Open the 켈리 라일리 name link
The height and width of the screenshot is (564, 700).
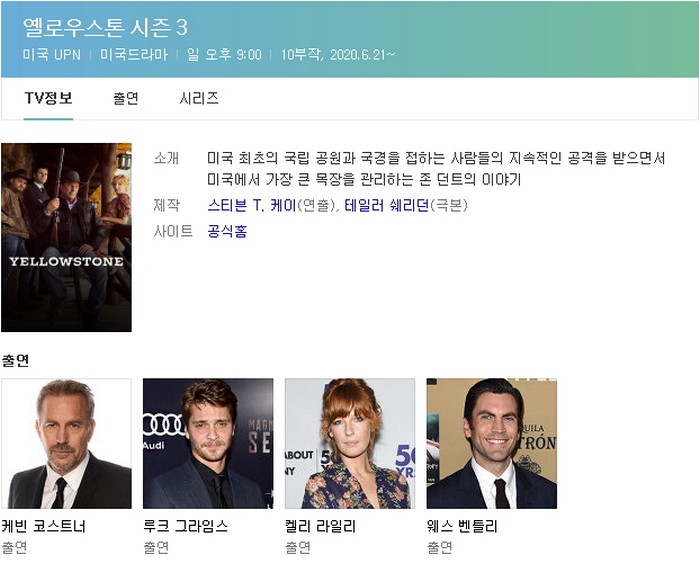tap(320, 526)
